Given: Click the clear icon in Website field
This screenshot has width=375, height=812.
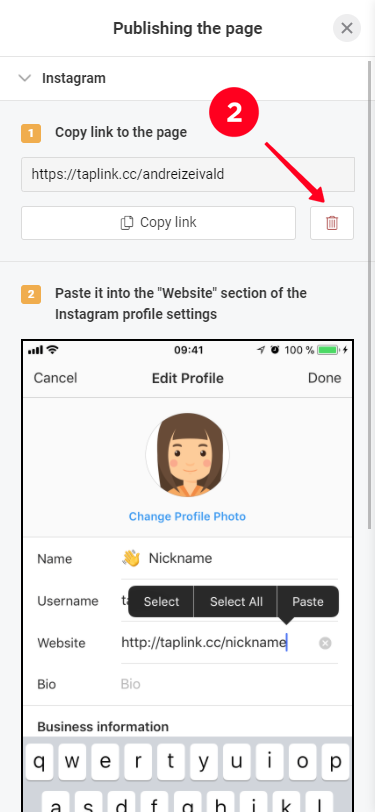Looking at the screenshot, I should click(x=325, y=643).
